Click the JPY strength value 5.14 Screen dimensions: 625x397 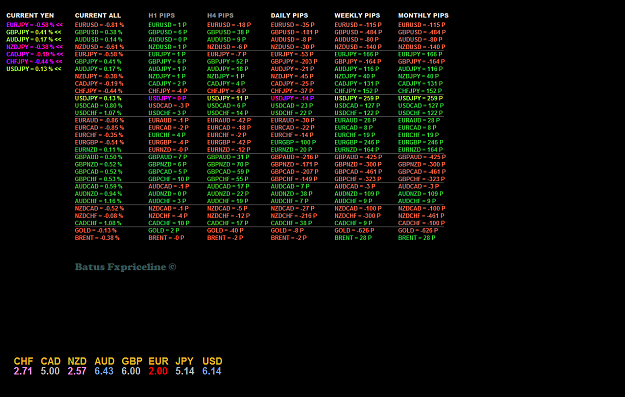coord(185,371)
